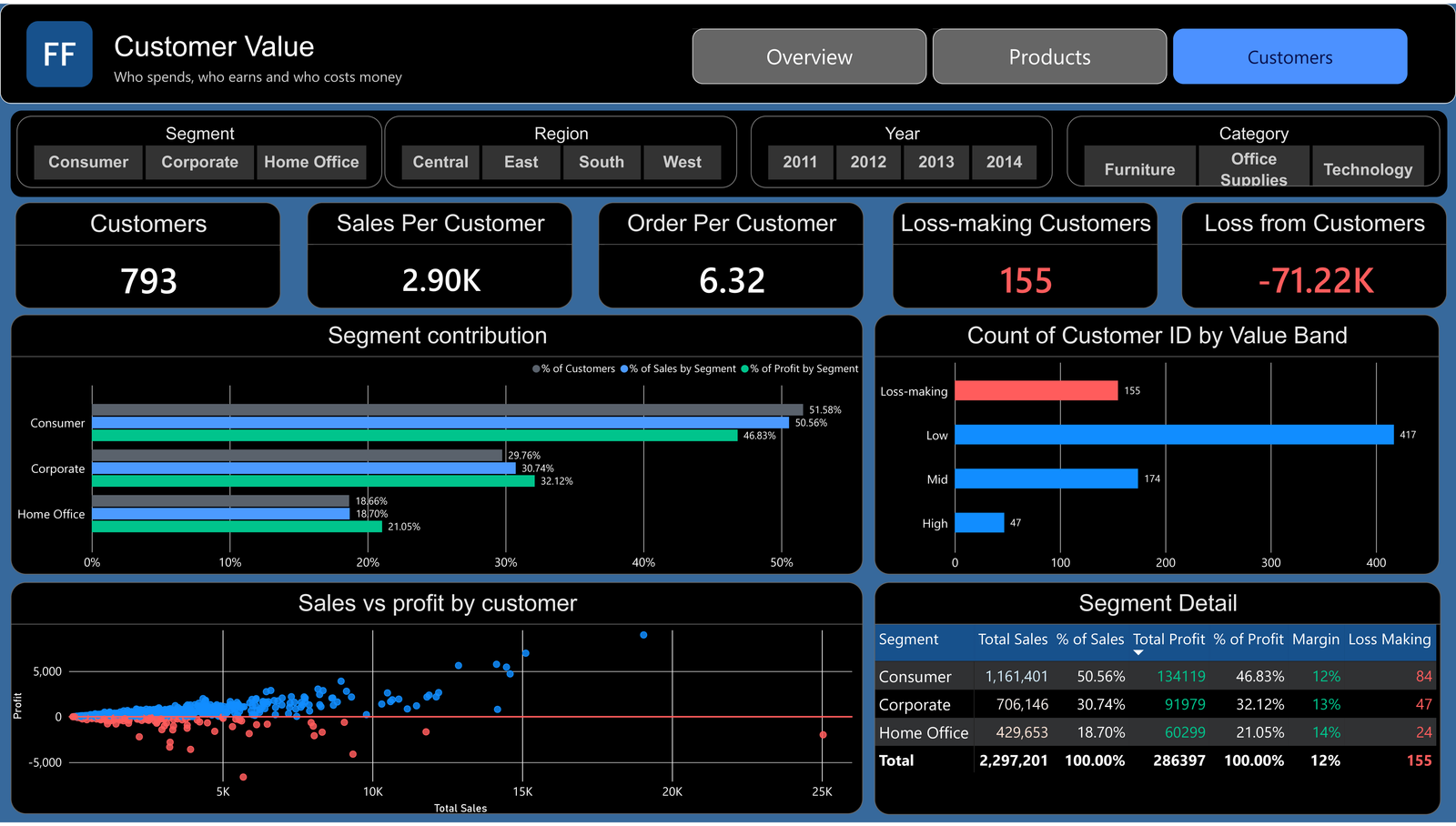Screen dimensions: 1456x826
Task: Select the Low value band bar
Action: click(1174, 435)
